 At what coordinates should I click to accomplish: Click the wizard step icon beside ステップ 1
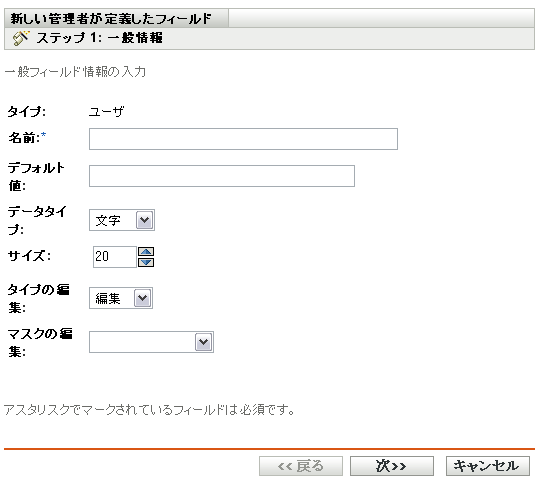(21, 38)
